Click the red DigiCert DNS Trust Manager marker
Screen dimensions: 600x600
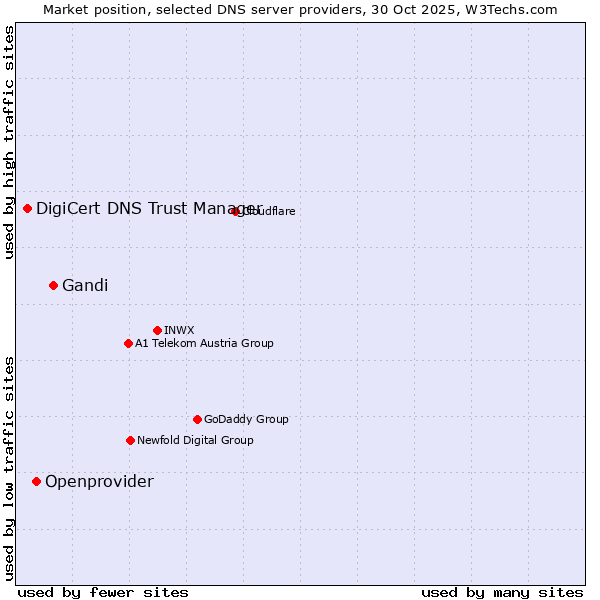point(28,208)
